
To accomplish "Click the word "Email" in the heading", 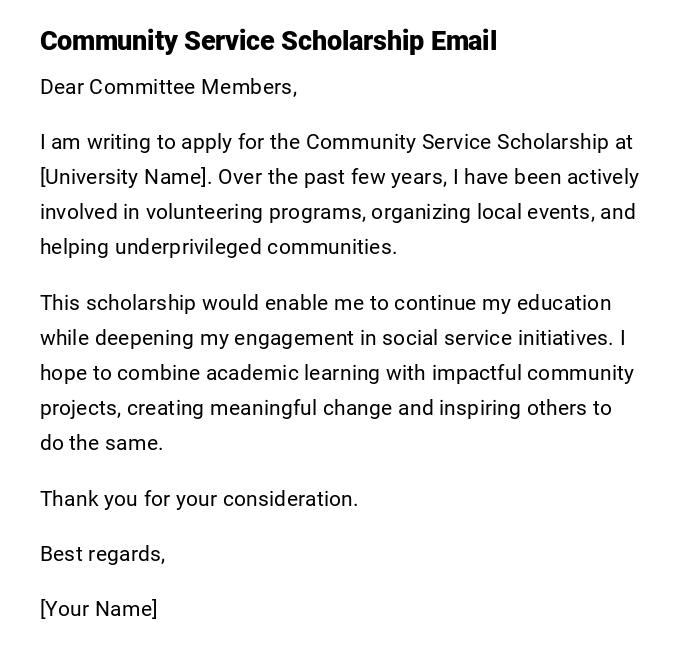I will 463,41.
